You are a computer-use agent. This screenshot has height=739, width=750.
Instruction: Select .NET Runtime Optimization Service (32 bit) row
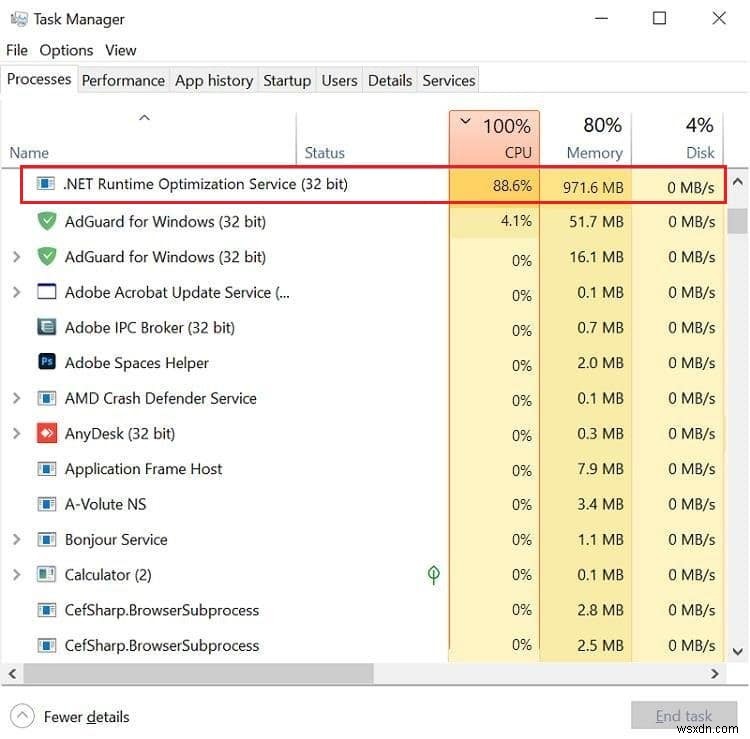click(374, 185)
